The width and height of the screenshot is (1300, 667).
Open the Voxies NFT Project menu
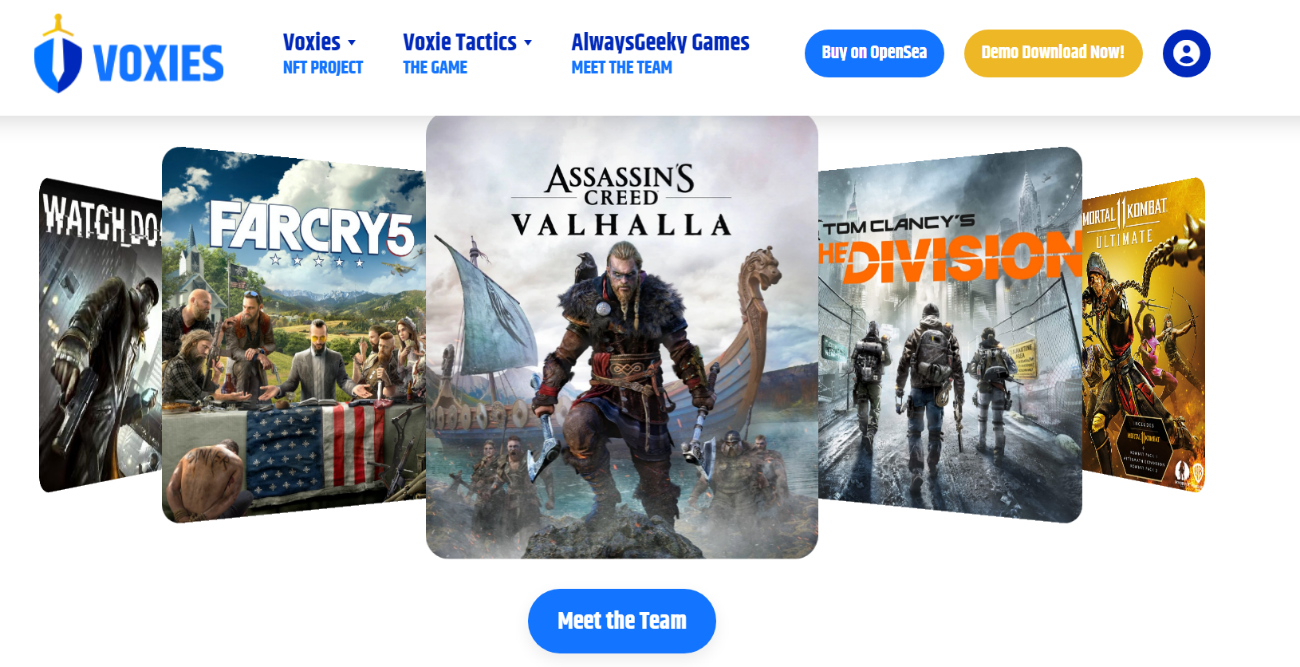322,54
